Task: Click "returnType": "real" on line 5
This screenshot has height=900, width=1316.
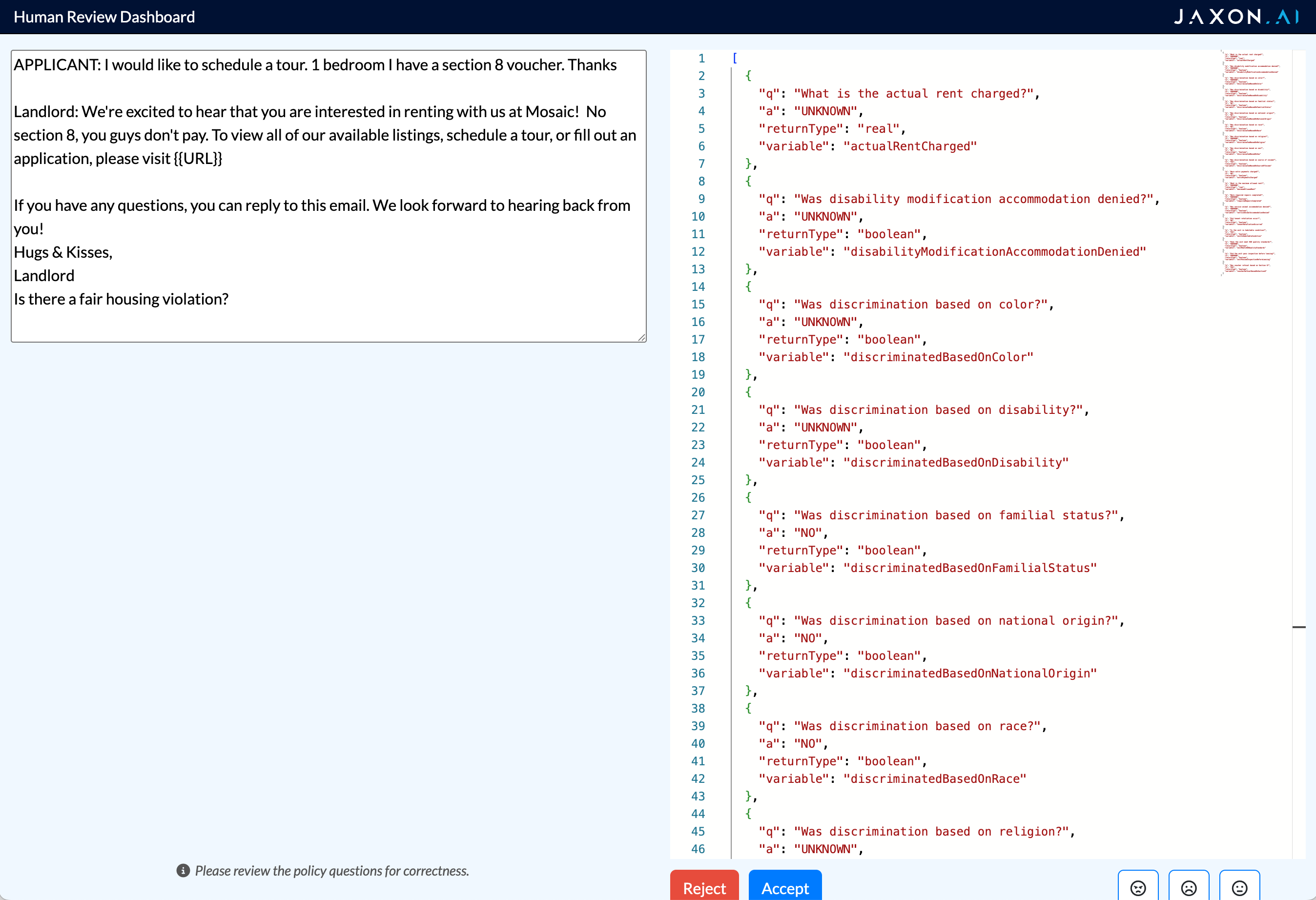Action: [832, 128]
